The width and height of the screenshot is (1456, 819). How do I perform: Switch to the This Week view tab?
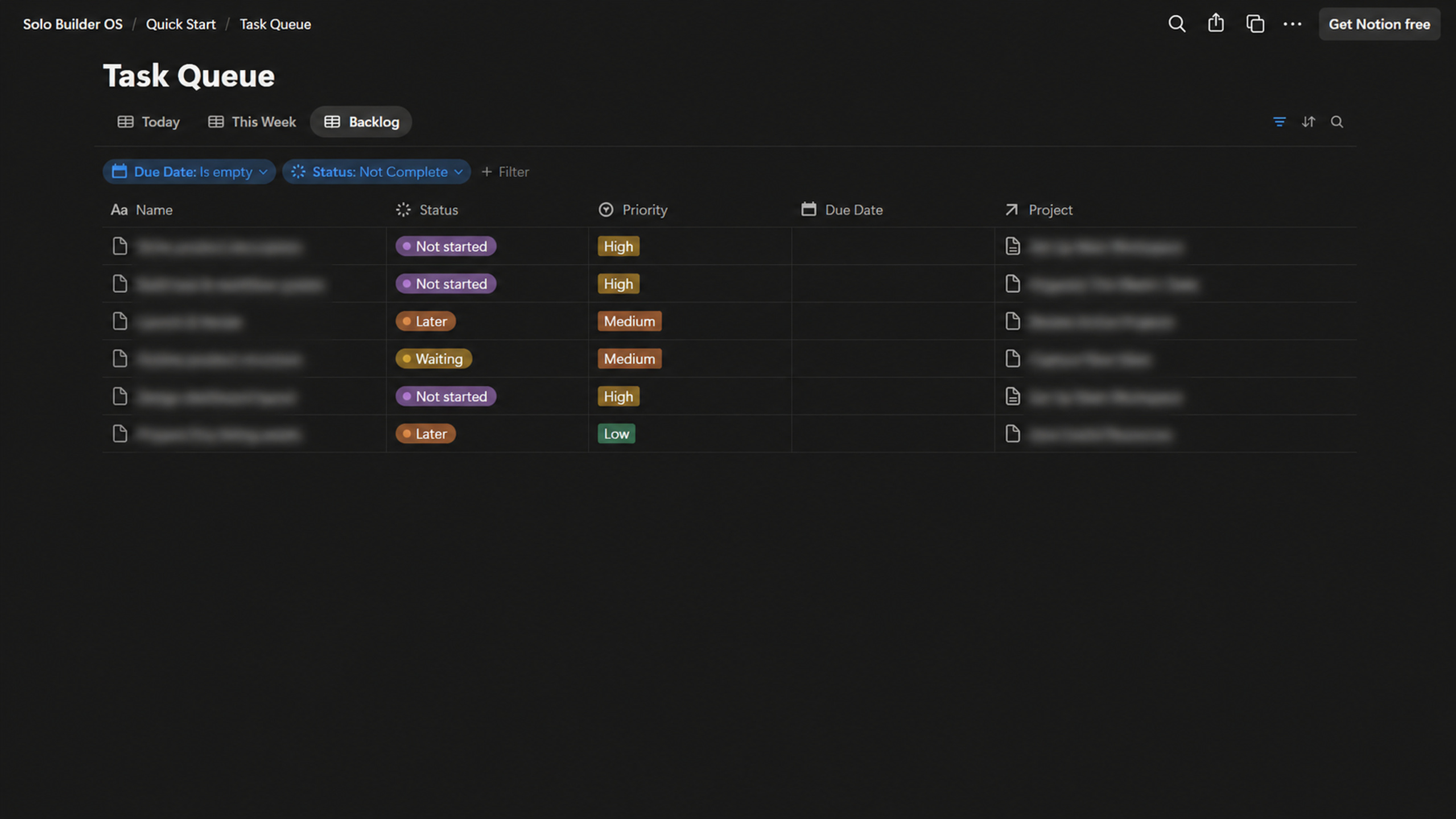[x=252, y=122]
